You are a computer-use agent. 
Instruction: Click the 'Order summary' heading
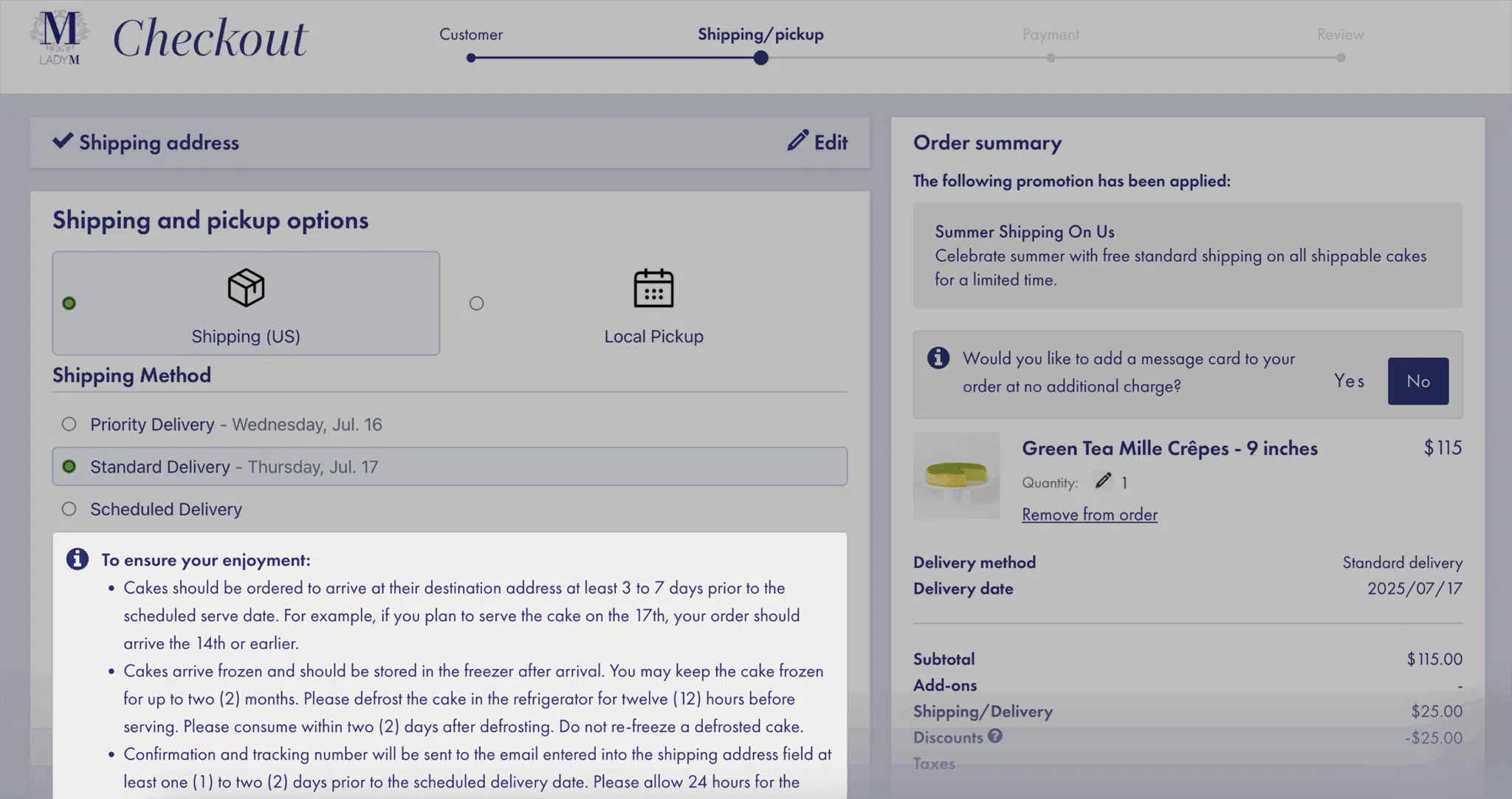point(987,143)
